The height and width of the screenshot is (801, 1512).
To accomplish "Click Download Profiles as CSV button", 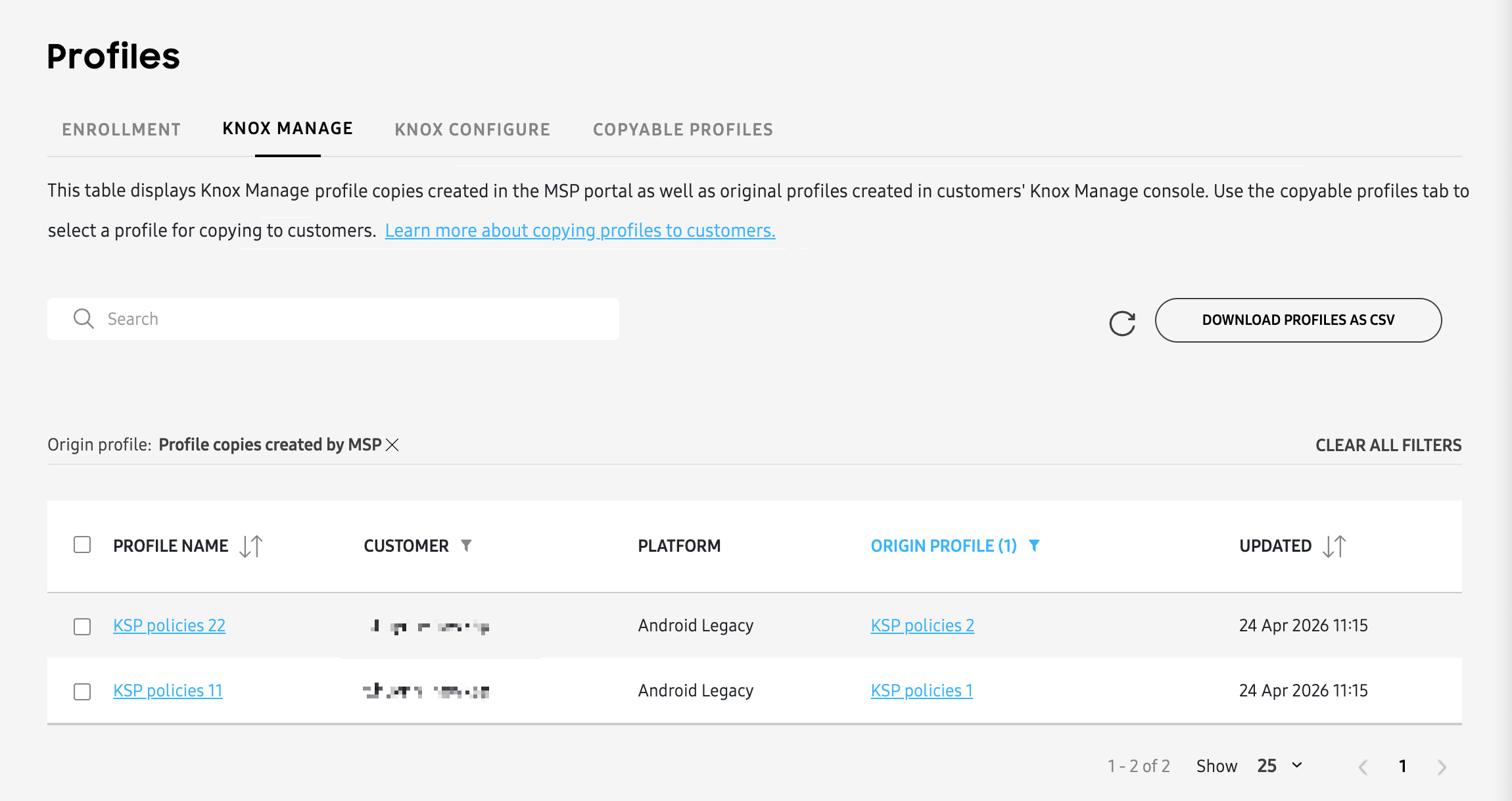I will [1298, 320].
